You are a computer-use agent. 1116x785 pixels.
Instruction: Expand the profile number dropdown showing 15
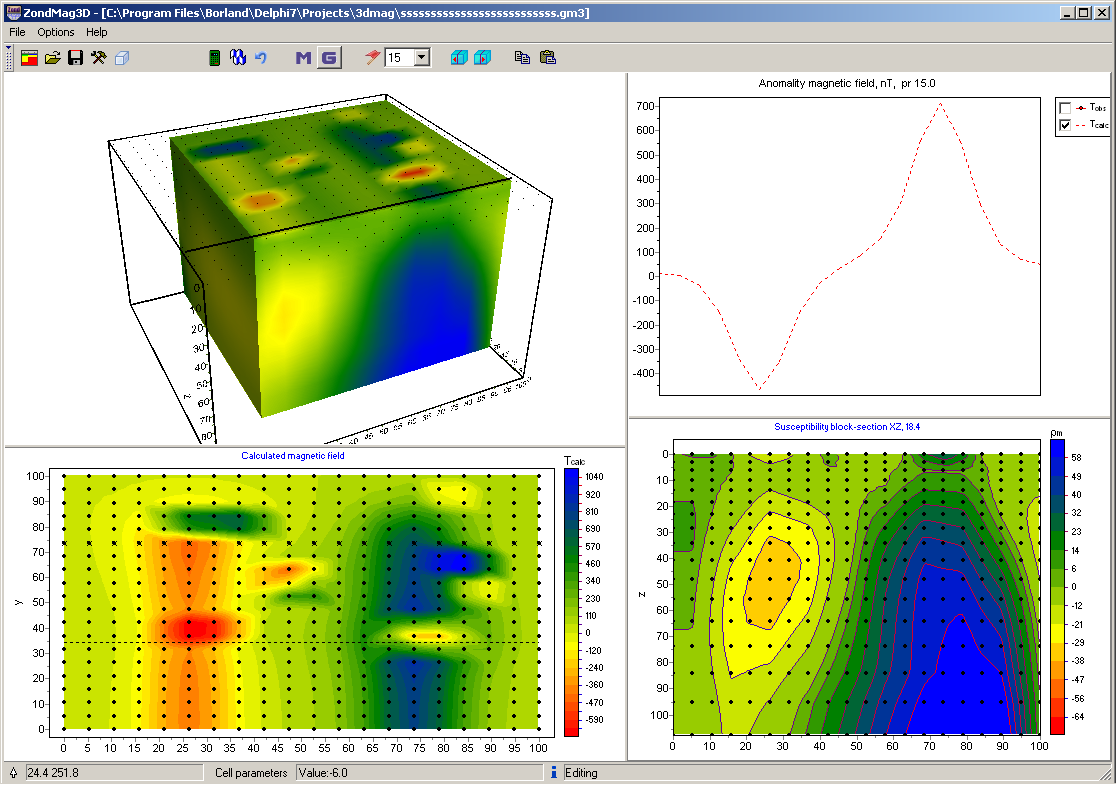[421, 58]
